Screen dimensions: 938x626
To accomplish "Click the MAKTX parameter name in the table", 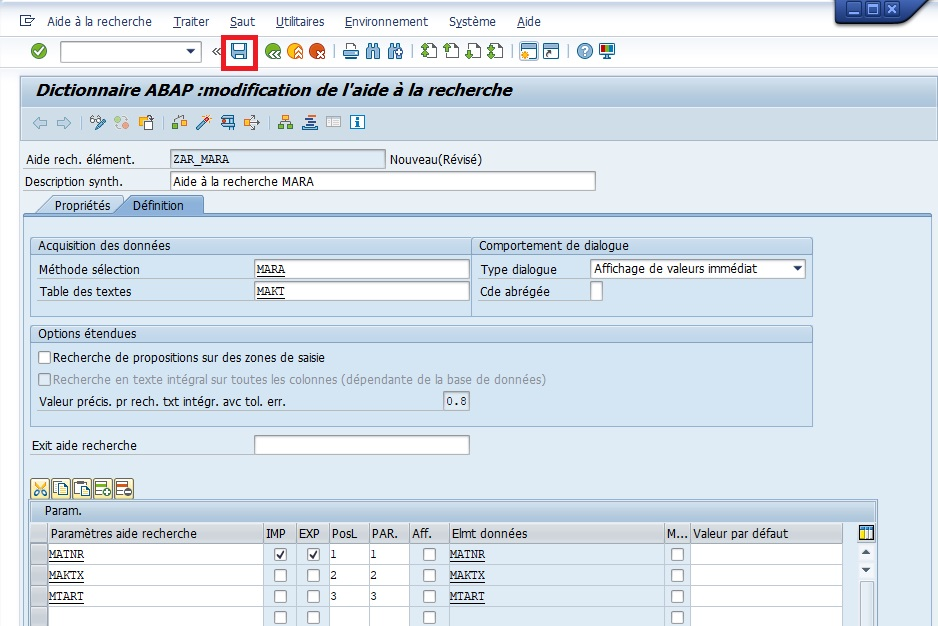I will click(67, 576).
